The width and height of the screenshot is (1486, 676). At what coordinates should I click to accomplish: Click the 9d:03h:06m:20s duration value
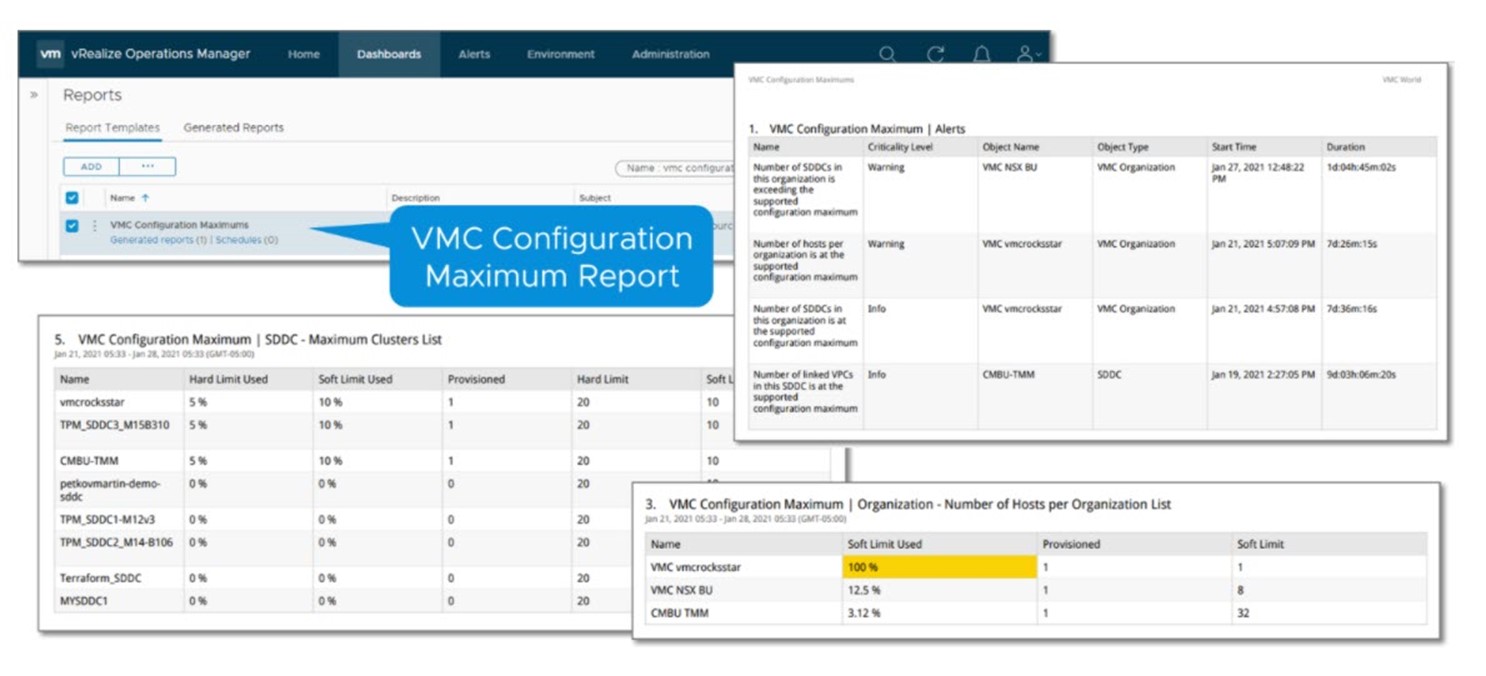pyautogui.click(x=1361, y=375)
